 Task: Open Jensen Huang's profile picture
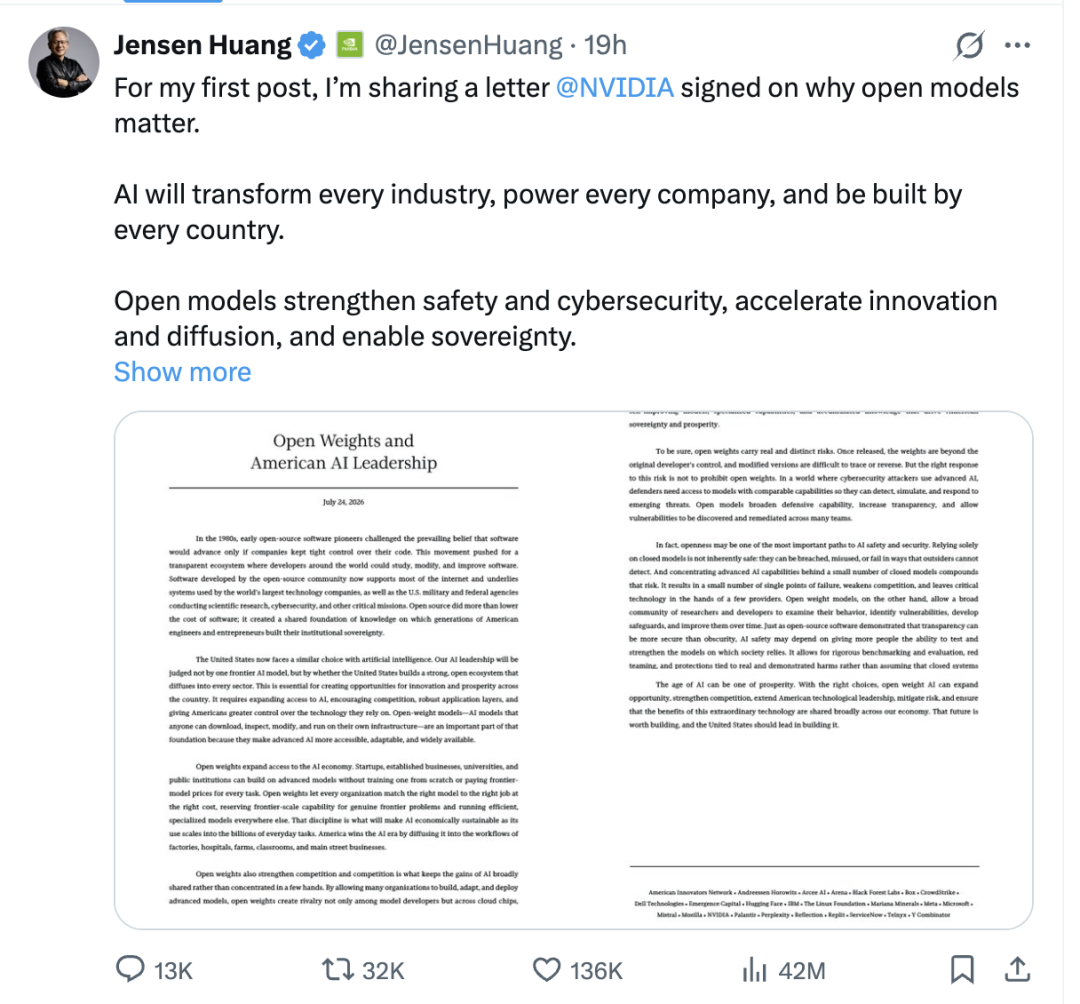63,62
